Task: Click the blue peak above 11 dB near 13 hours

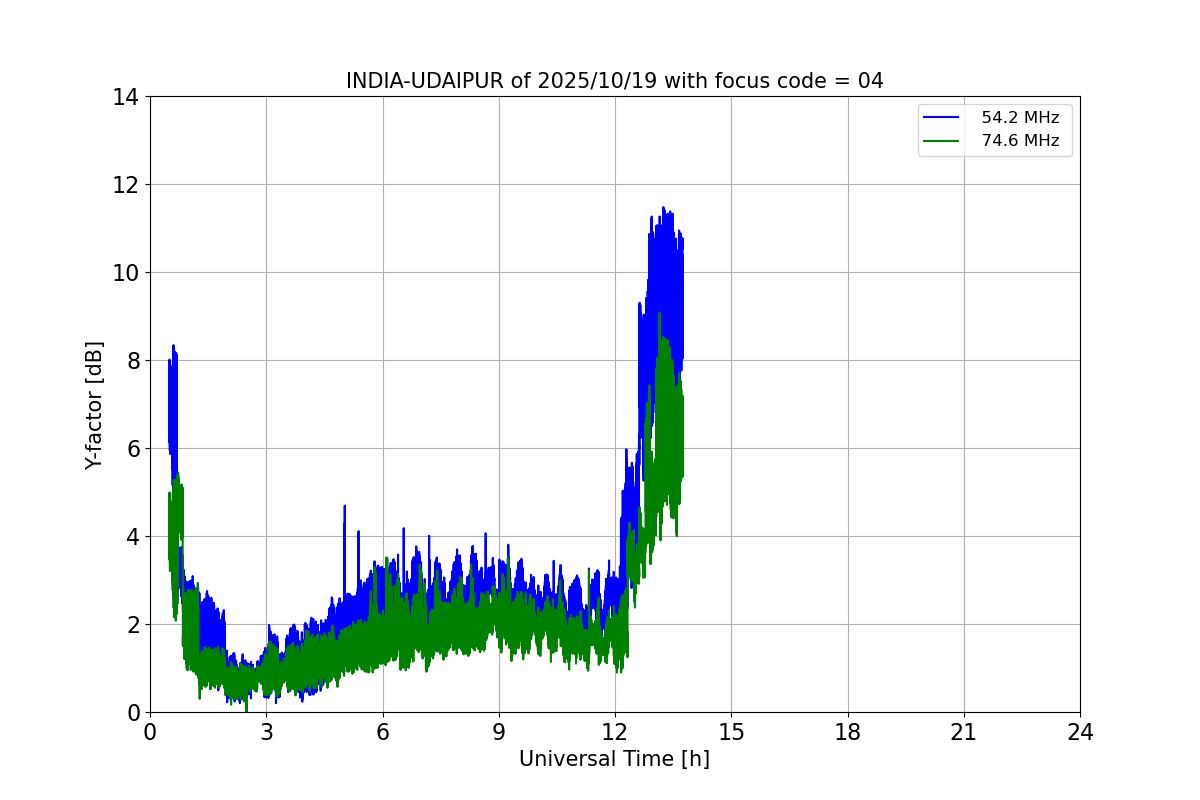Action: pos(663,209)
